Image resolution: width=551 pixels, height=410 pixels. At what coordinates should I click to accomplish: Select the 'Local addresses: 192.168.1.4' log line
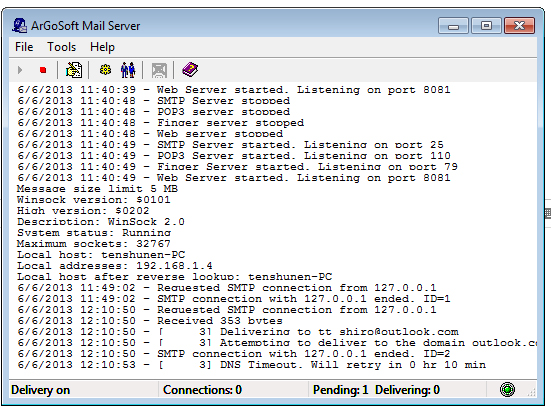[115, 266]
